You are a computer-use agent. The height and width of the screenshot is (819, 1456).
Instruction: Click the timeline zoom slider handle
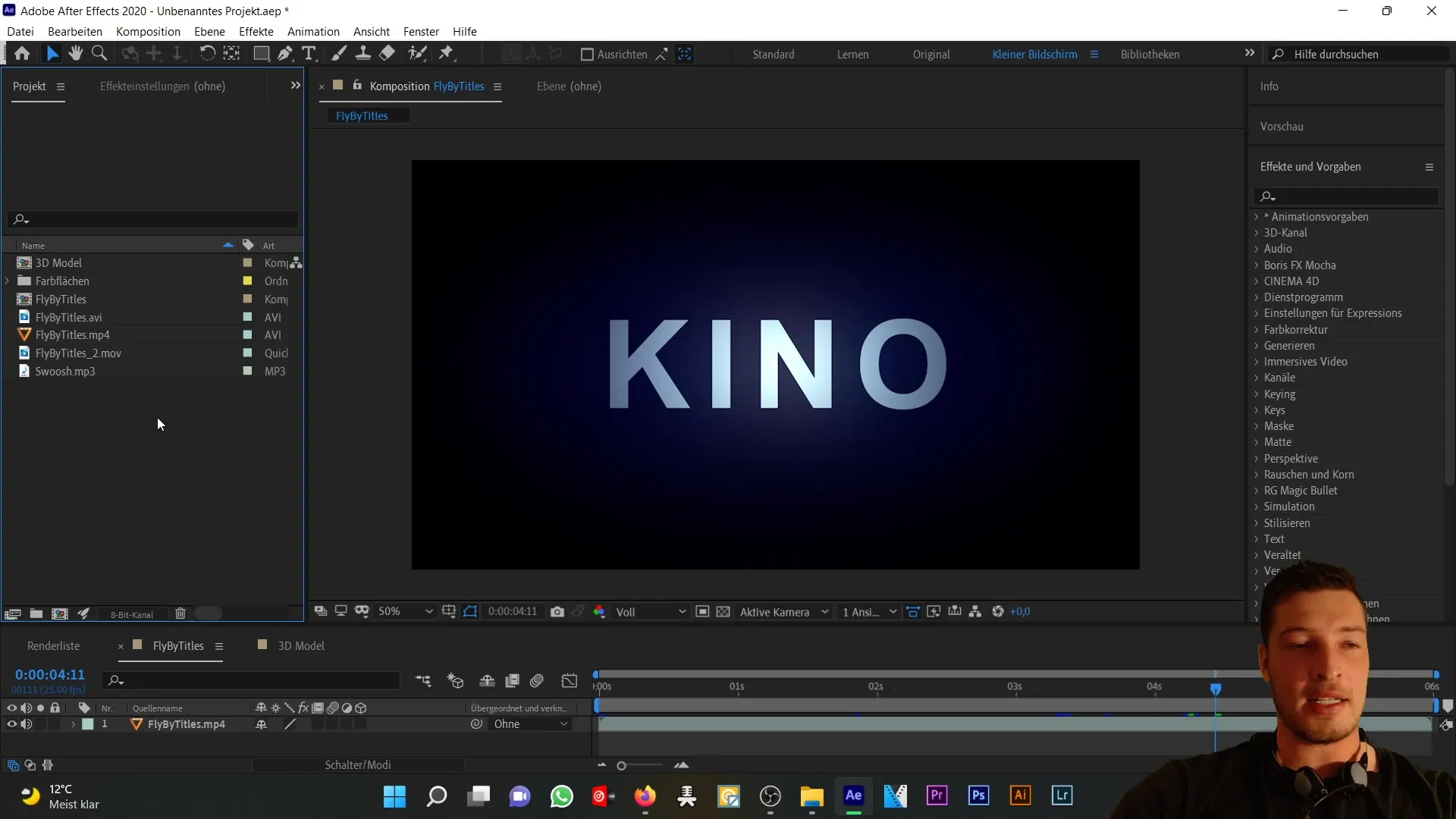[621, 766]
